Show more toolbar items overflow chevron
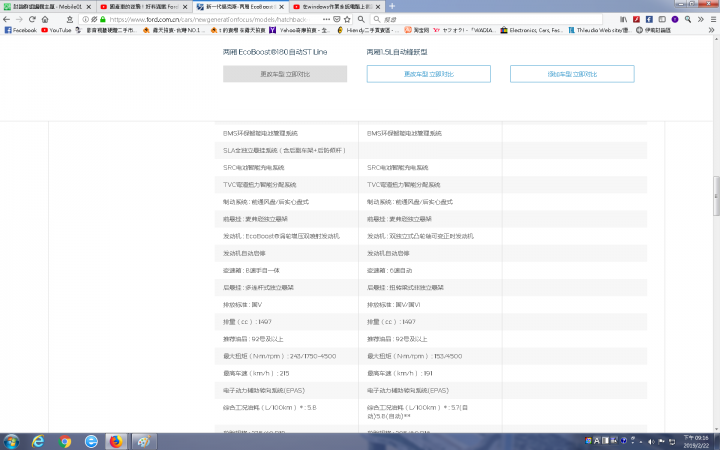The height and width of the screenshot is (450, 720). [700, 19]
